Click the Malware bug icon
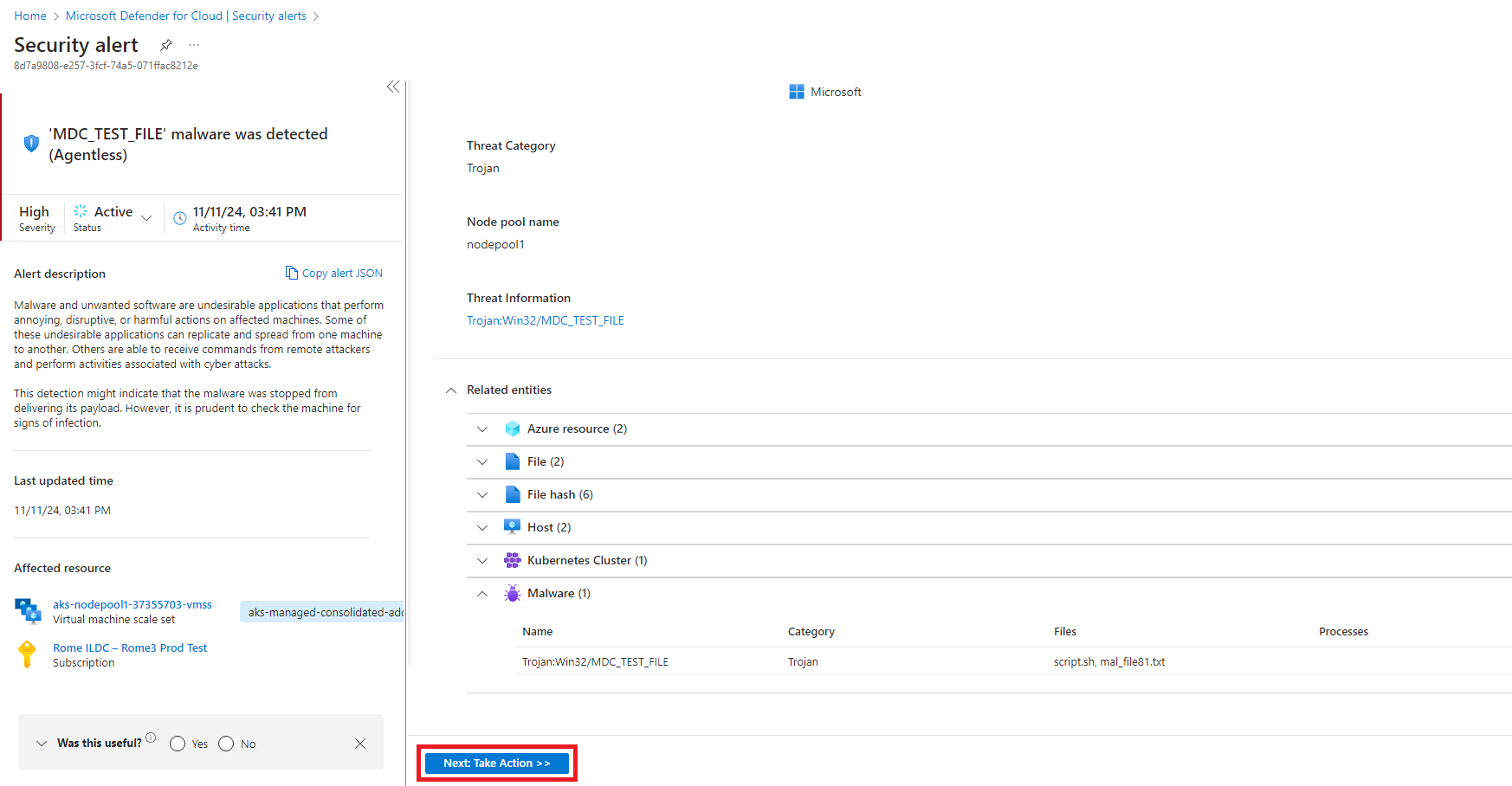The image size is (1512, 786). tap(513, 593)
